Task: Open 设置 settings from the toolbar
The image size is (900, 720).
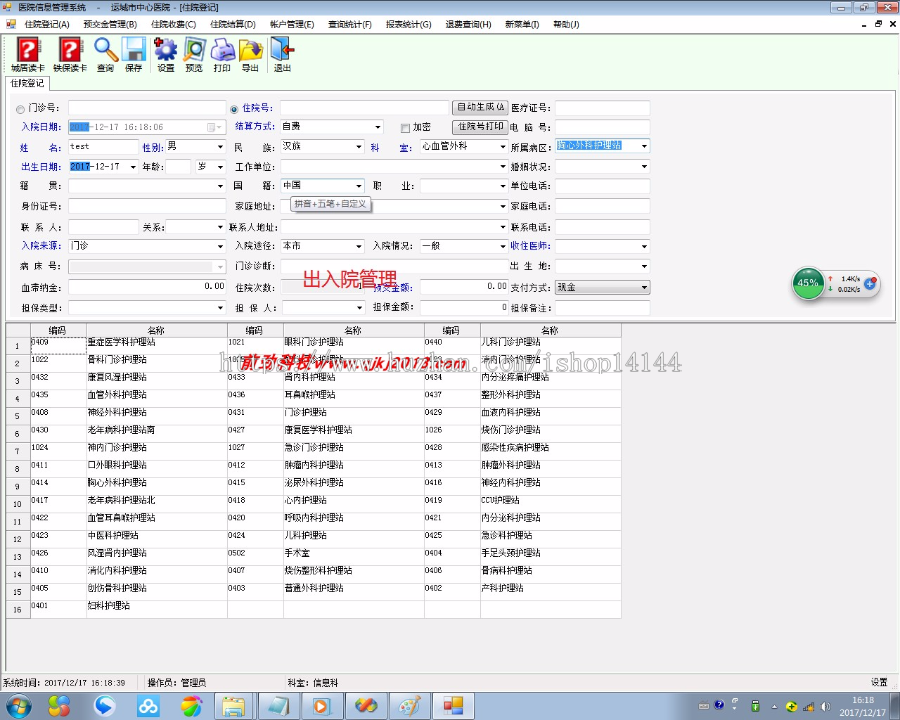Action: [164, 50]
